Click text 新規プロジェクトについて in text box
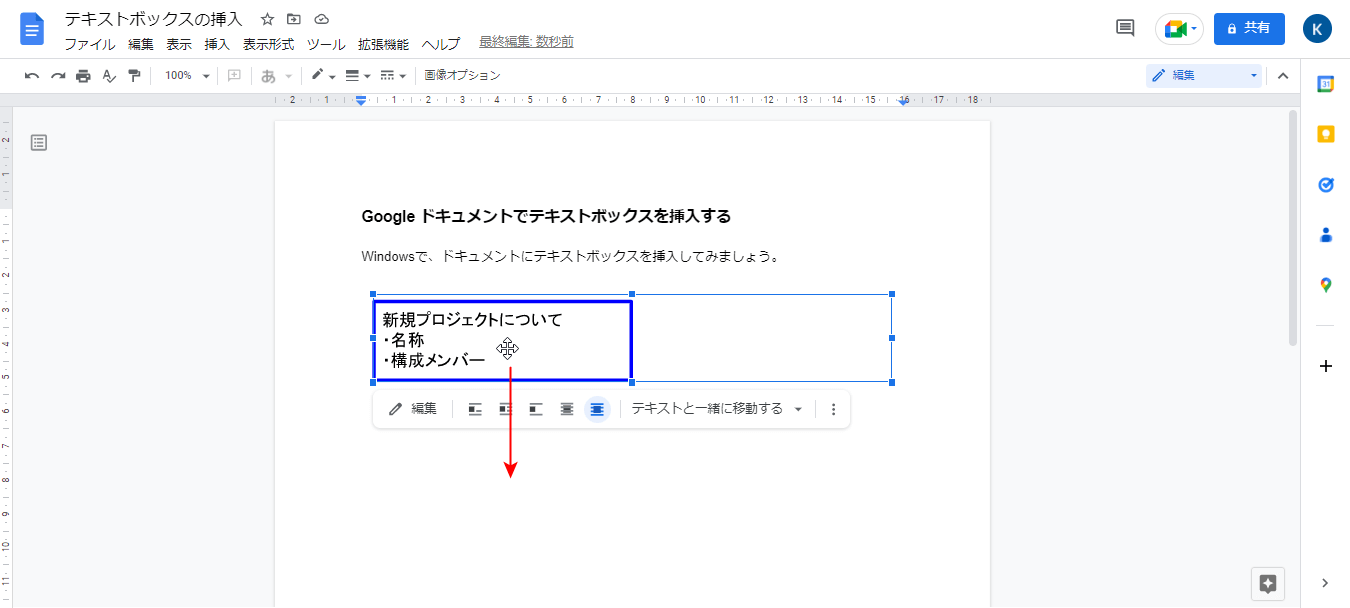 pyautogui.click(x=472, y=320)
